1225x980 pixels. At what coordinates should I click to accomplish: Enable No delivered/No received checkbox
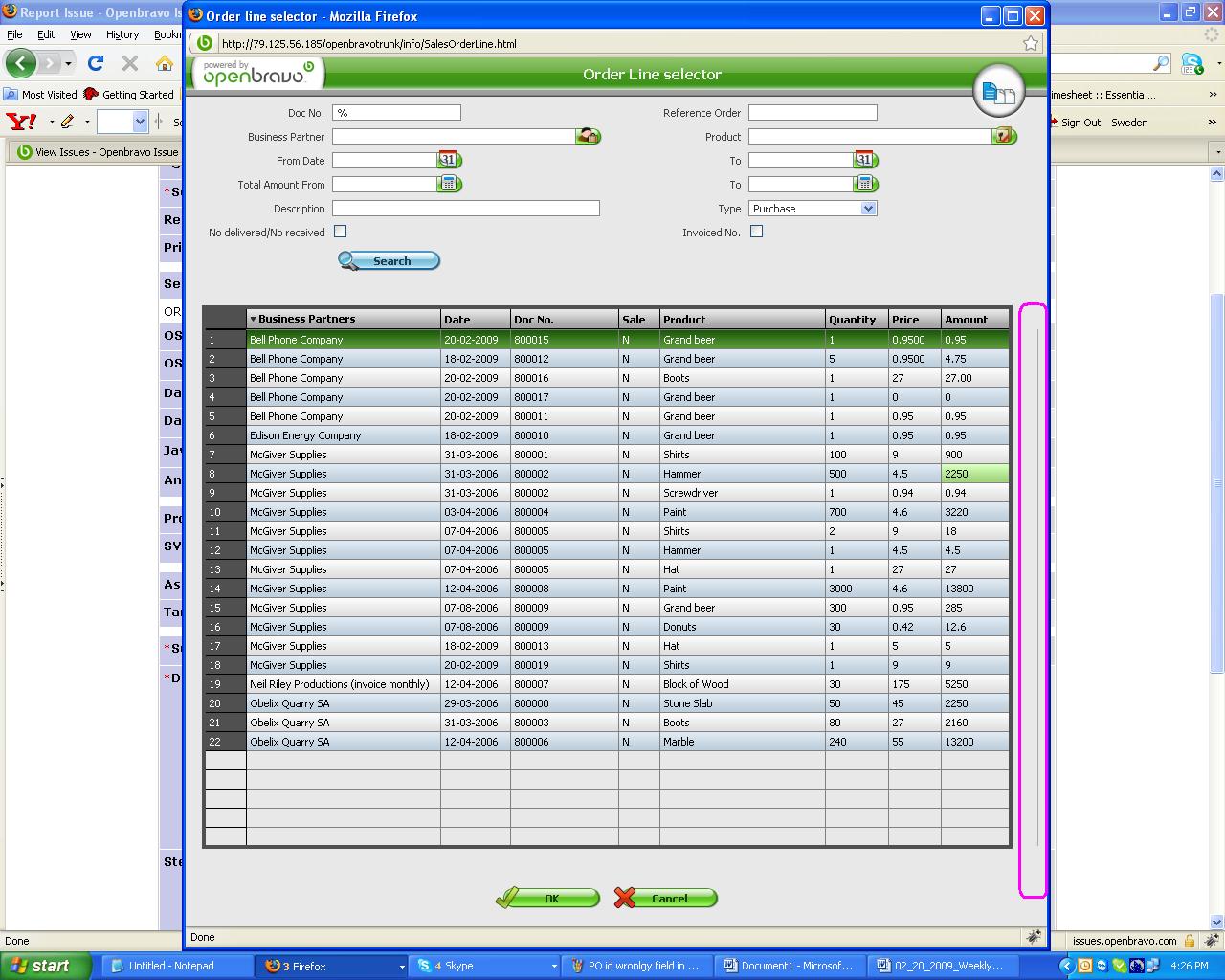pos(340,232)
